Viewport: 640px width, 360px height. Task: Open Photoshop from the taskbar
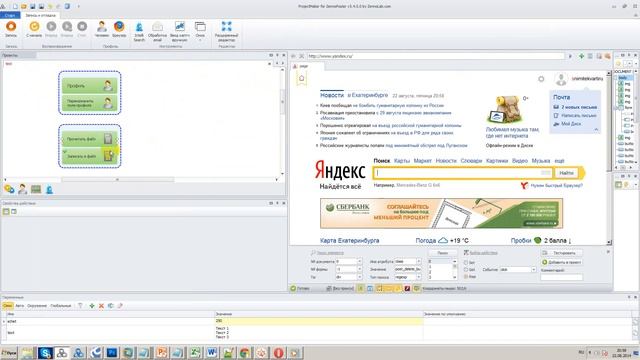coord(112,353)
